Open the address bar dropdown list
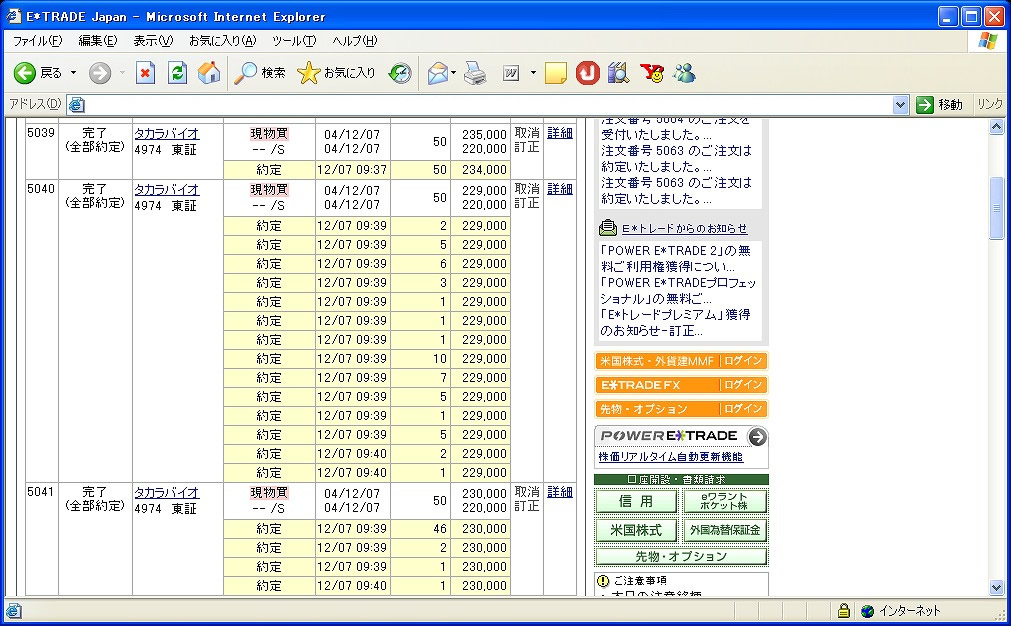 click(900, 104)
